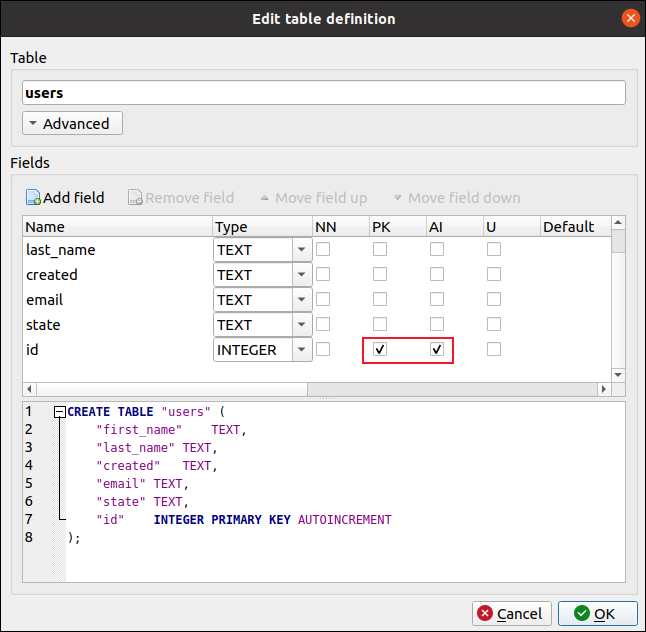Close the Edit table definition dialog
The width and height of the screenshot is (646, 632).
pyautogui.click(x=630, y=18)
